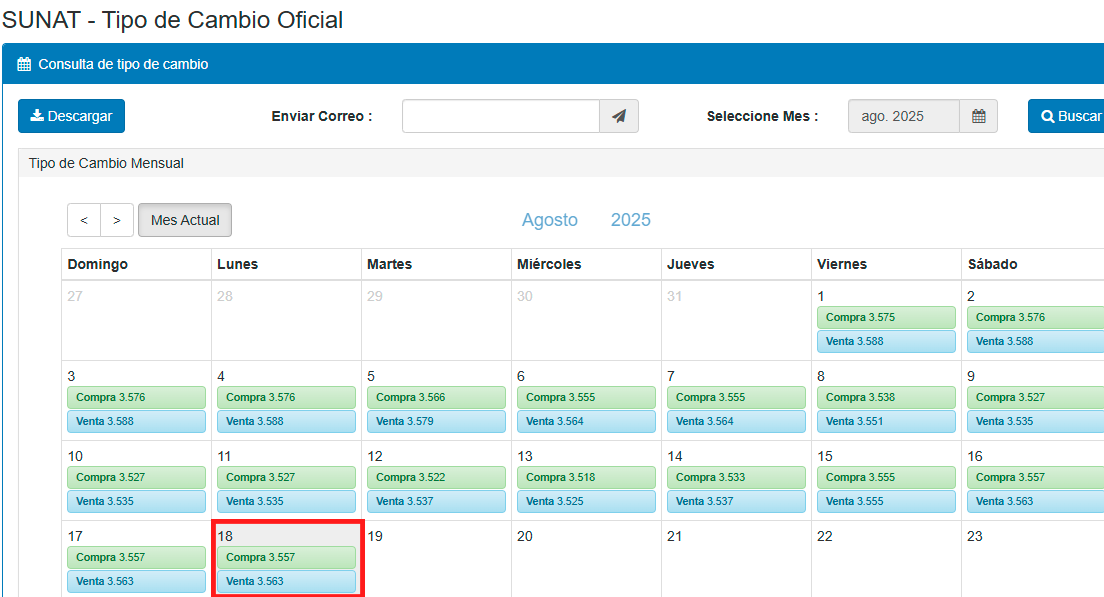Select Venta 3.563 on Sunday 17
The width and height of the screenshot is (1104, 597).
click(137, 582)
